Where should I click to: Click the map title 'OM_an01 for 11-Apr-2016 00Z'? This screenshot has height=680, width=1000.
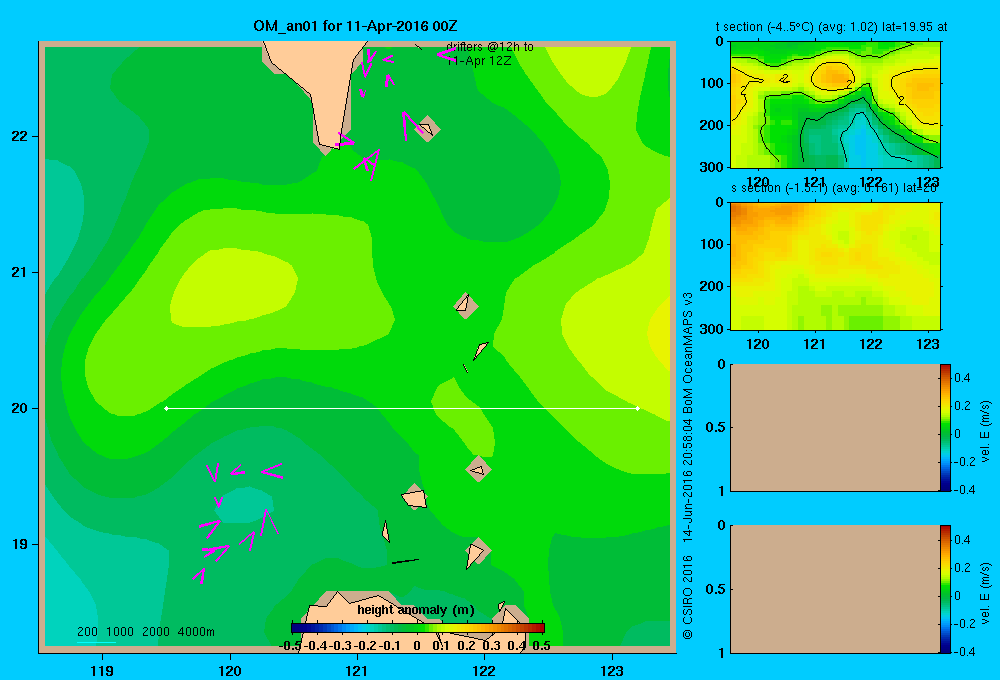(x=355, y=26)
